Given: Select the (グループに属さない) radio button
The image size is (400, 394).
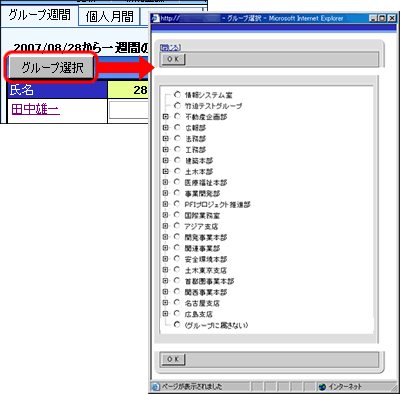Looking at the screenshot, I should [x=177, y=324].
